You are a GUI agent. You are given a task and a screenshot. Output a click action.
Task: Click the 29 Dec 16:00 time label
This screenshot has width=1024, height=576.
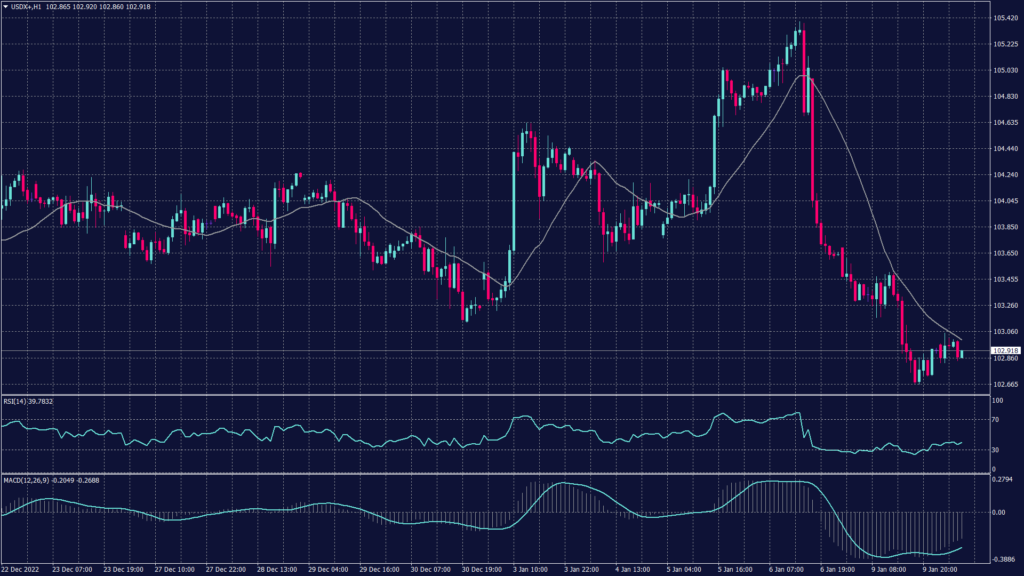tap(378, 568)
